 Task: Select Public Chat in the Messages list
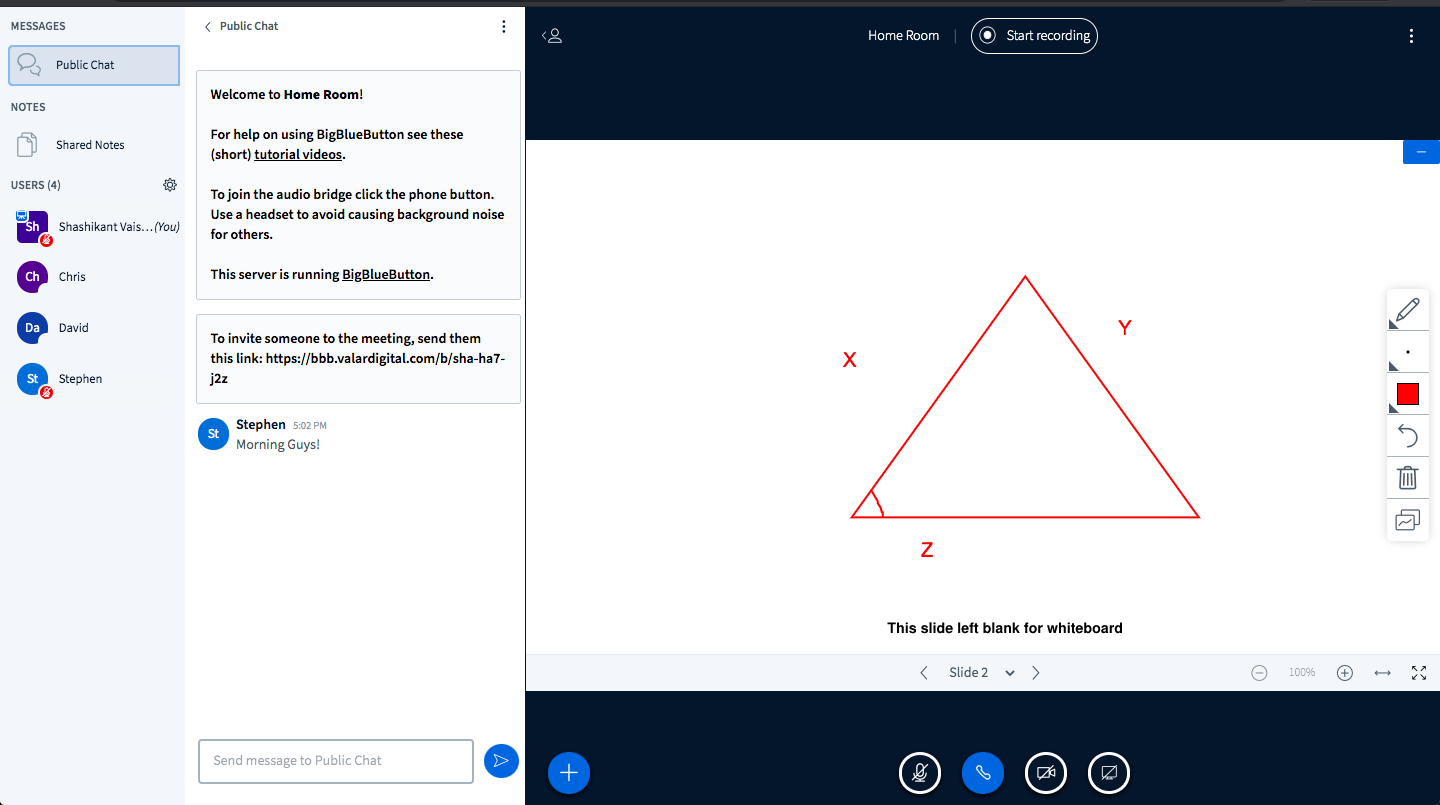coord(94,65)
